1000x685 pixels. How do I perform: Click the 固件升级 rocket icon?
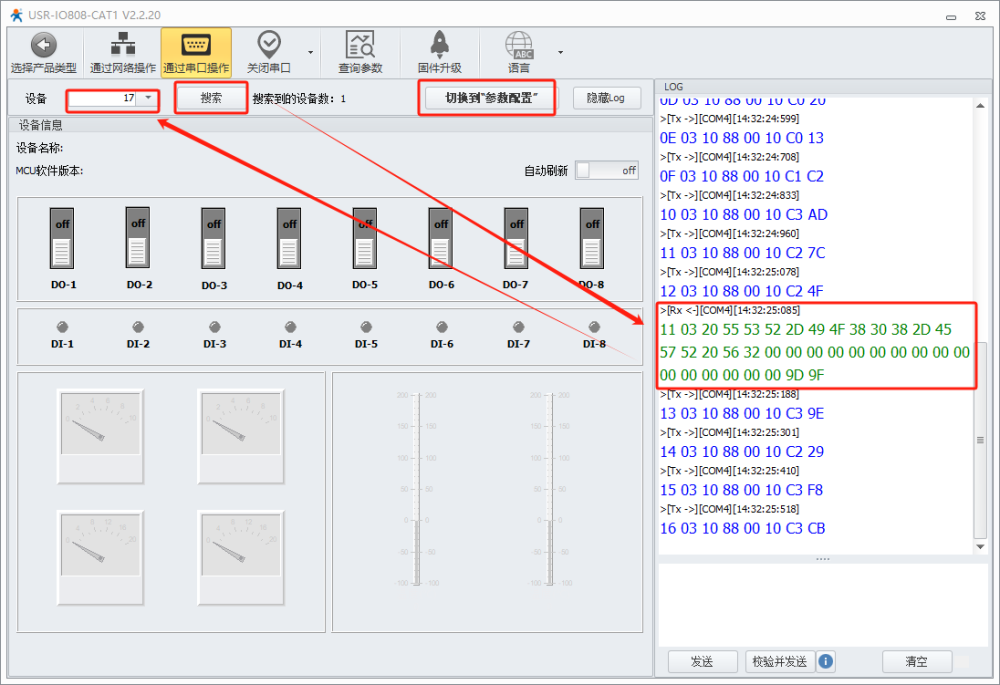439,45
